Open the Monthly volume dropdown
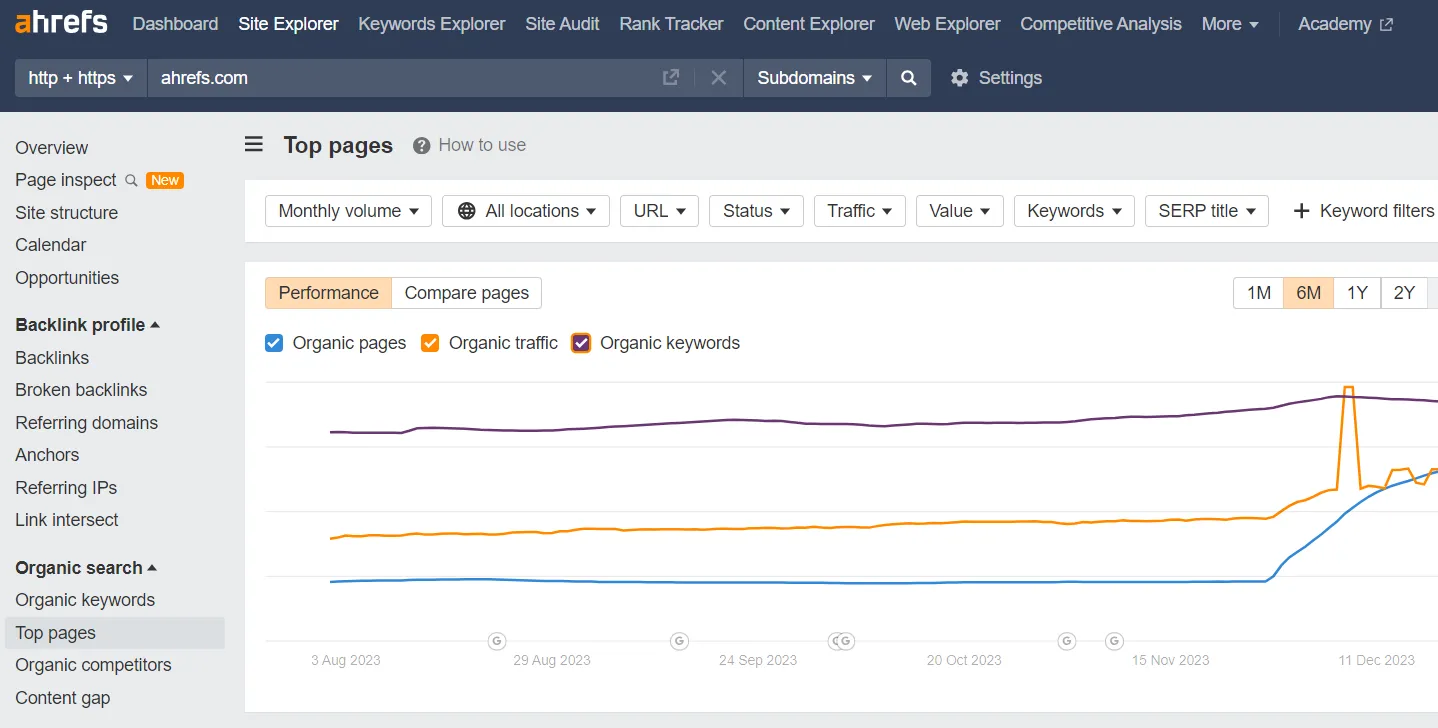The height and width of the screenshot is (728, 1438). (x=348, y=211)
